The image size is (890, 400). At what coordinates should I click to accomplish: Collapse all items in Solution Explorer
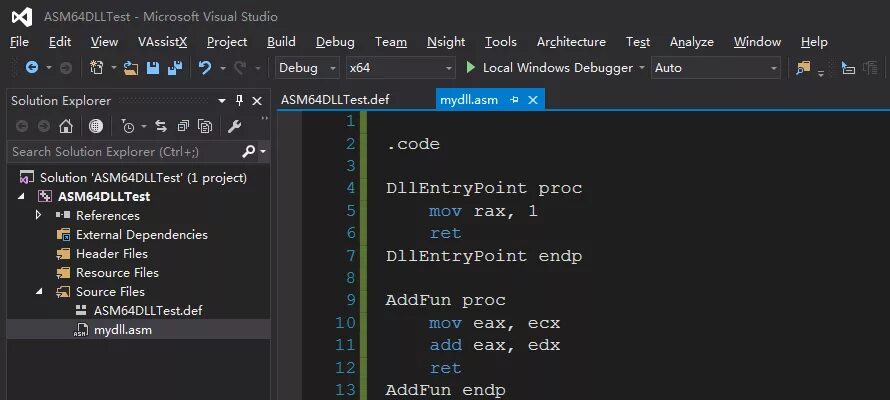(x=183, y=126)
